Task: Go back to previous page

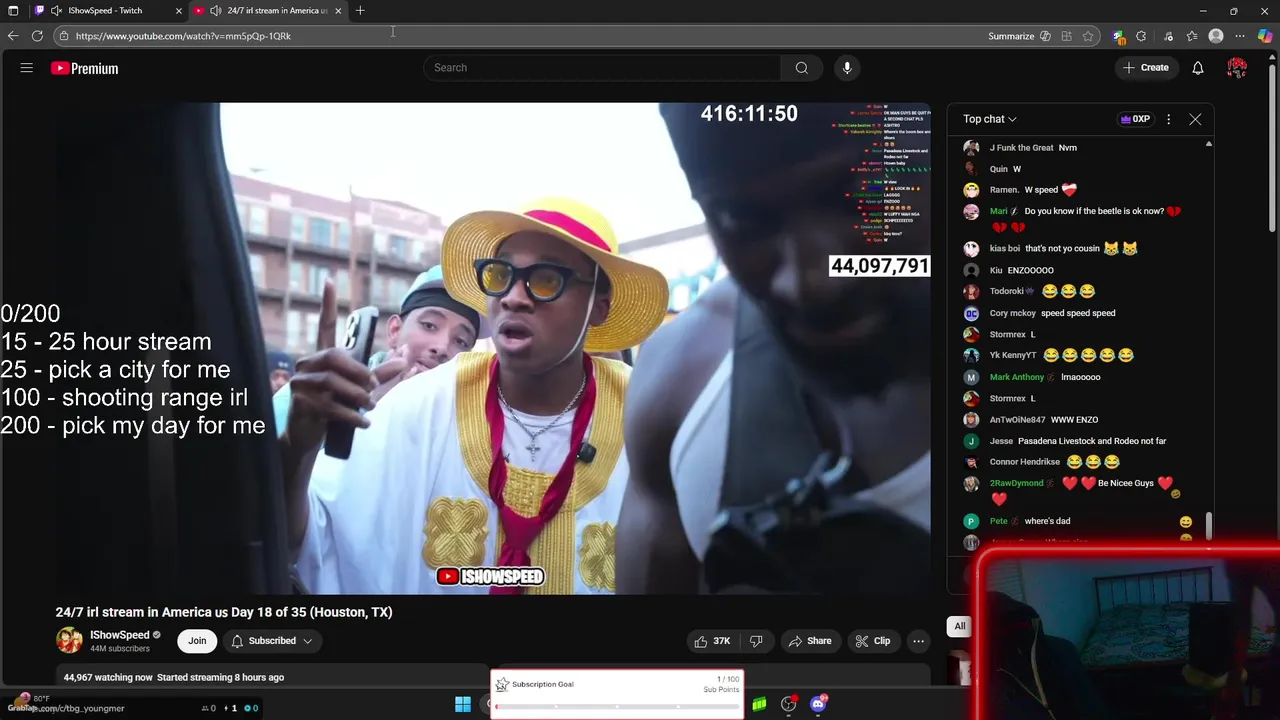Action: tap(13, 36)
